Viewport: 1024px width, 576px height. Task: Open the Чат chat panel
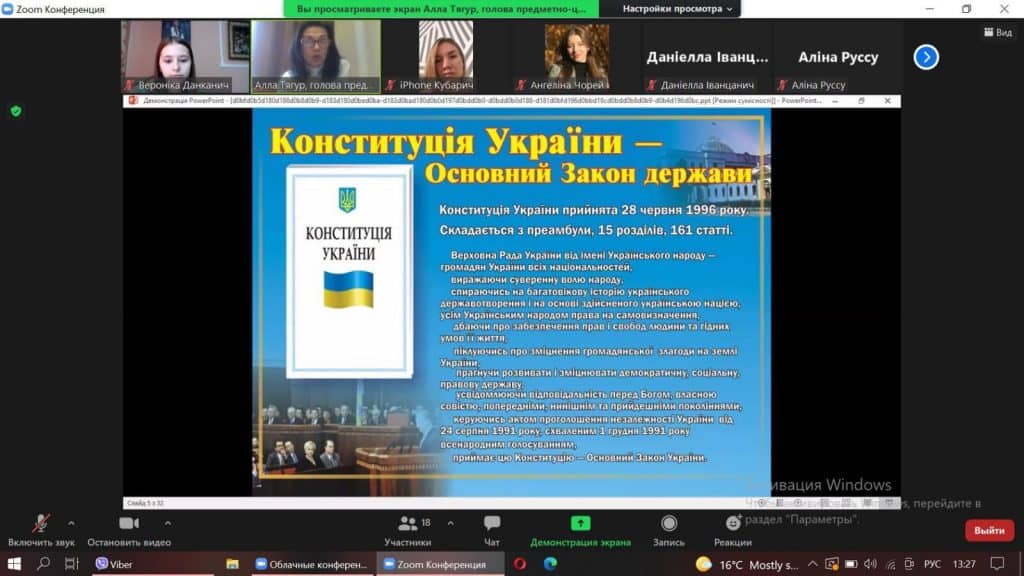tap(492, 524)
